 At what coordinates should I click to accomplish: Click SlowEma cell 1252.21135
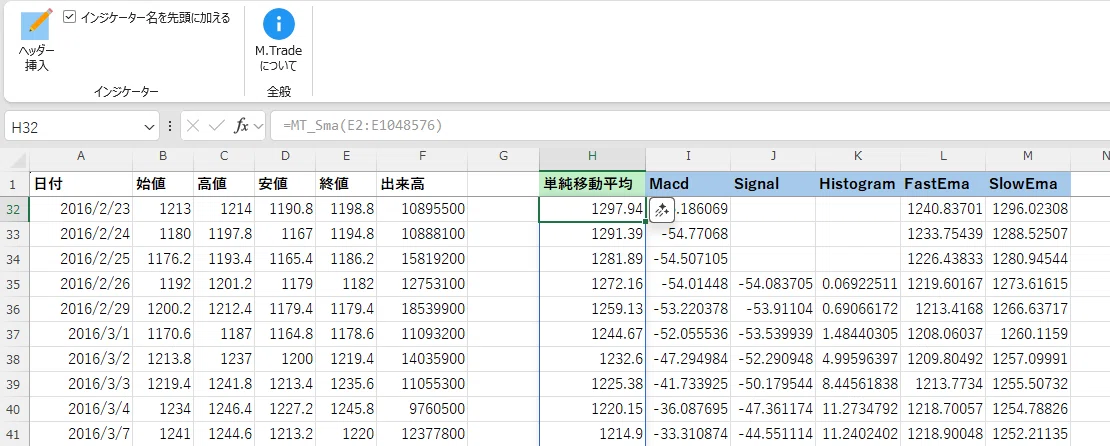(x=1028, y=433)
